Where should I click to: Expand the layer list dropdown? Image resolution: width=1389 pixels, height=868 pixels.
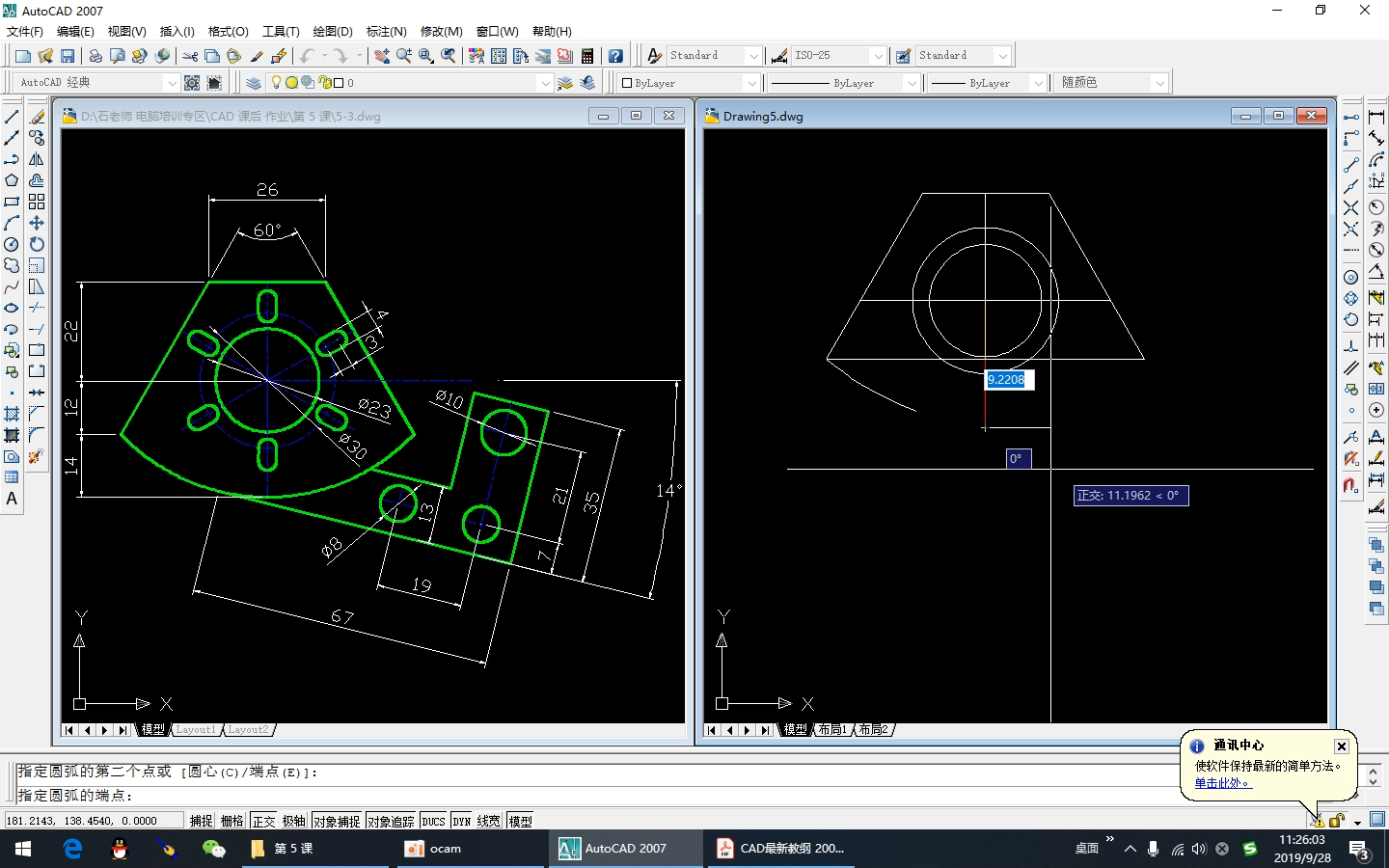pos(545,83)
